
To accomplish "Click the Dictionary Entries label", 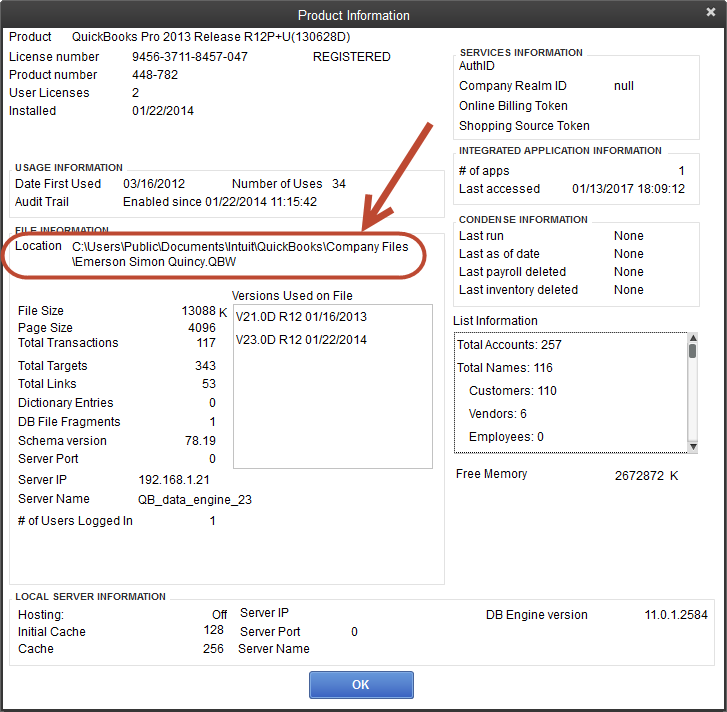I will pos(65,403).
